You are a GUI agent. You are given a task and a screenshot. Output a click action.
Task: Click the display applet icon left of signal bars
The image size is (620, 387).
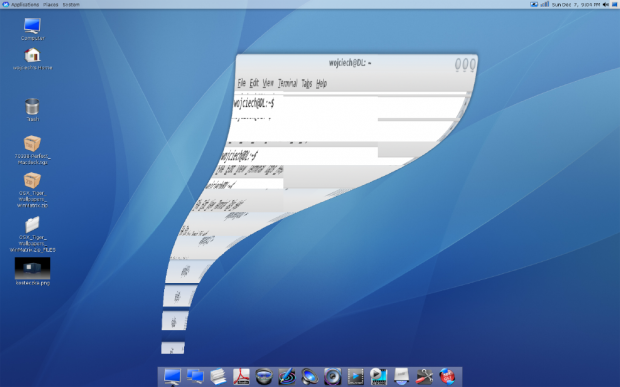(x=534, y=4)
